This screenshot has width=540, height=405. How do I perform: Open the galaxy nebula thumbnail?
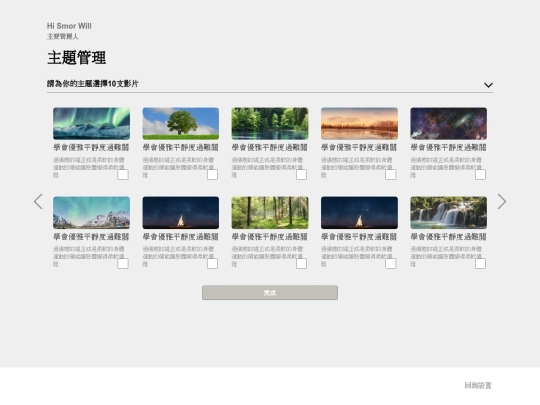tap(448, 124)
